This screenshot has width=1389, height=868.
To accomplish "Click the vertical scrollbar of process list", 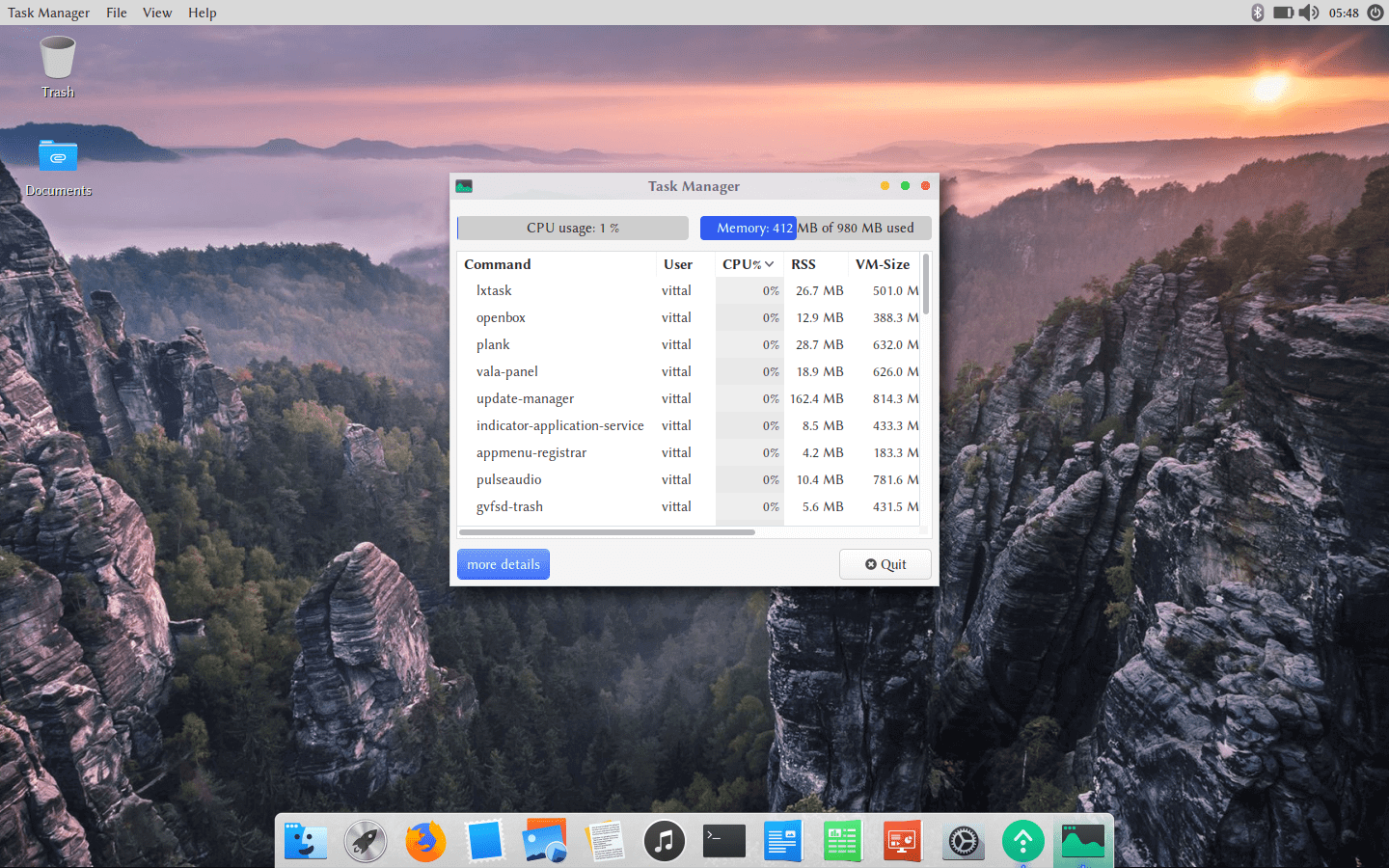I will pyautogui.click(x=926, y=285).
